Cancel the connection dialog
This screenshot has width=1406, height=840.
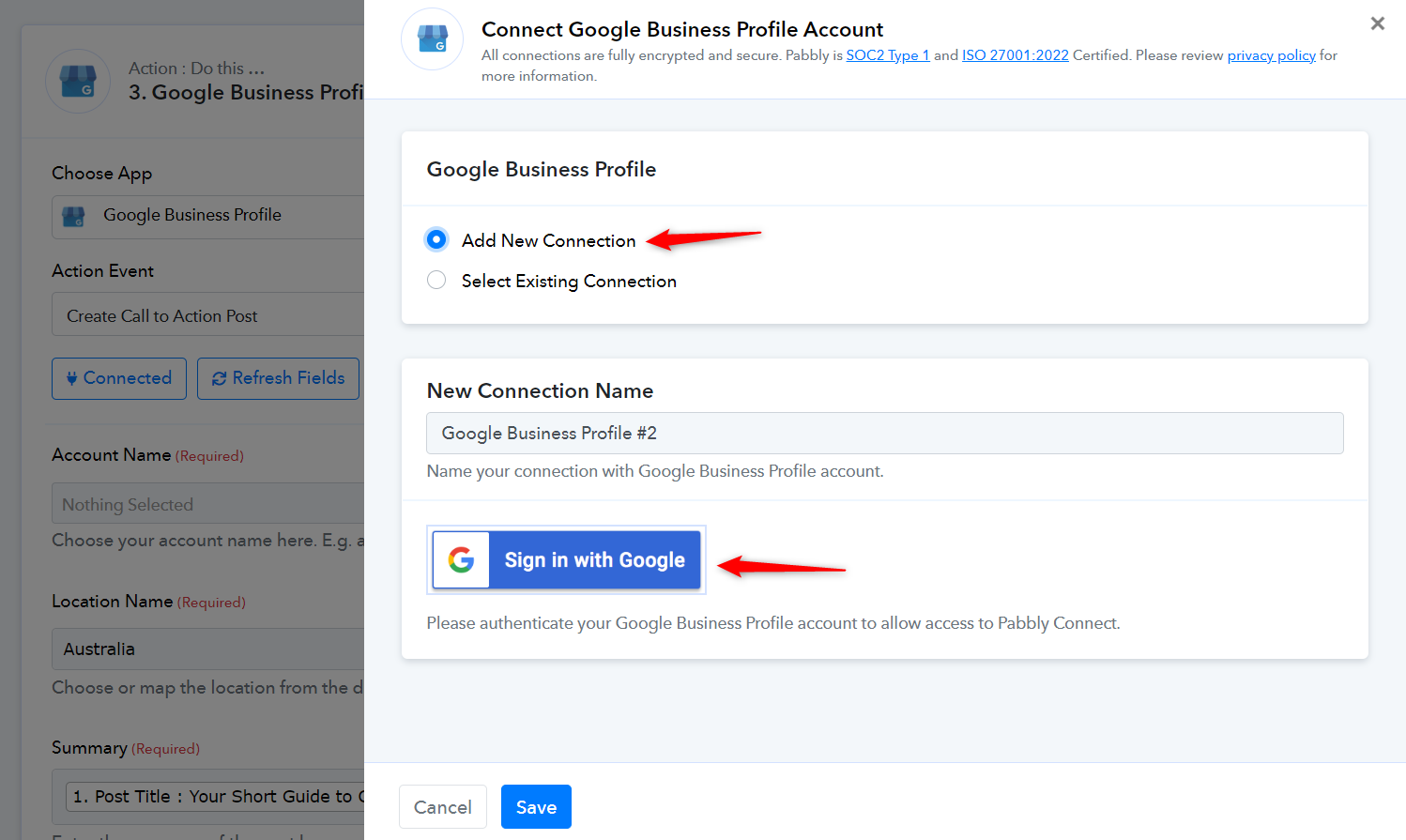tap(443, 807)
